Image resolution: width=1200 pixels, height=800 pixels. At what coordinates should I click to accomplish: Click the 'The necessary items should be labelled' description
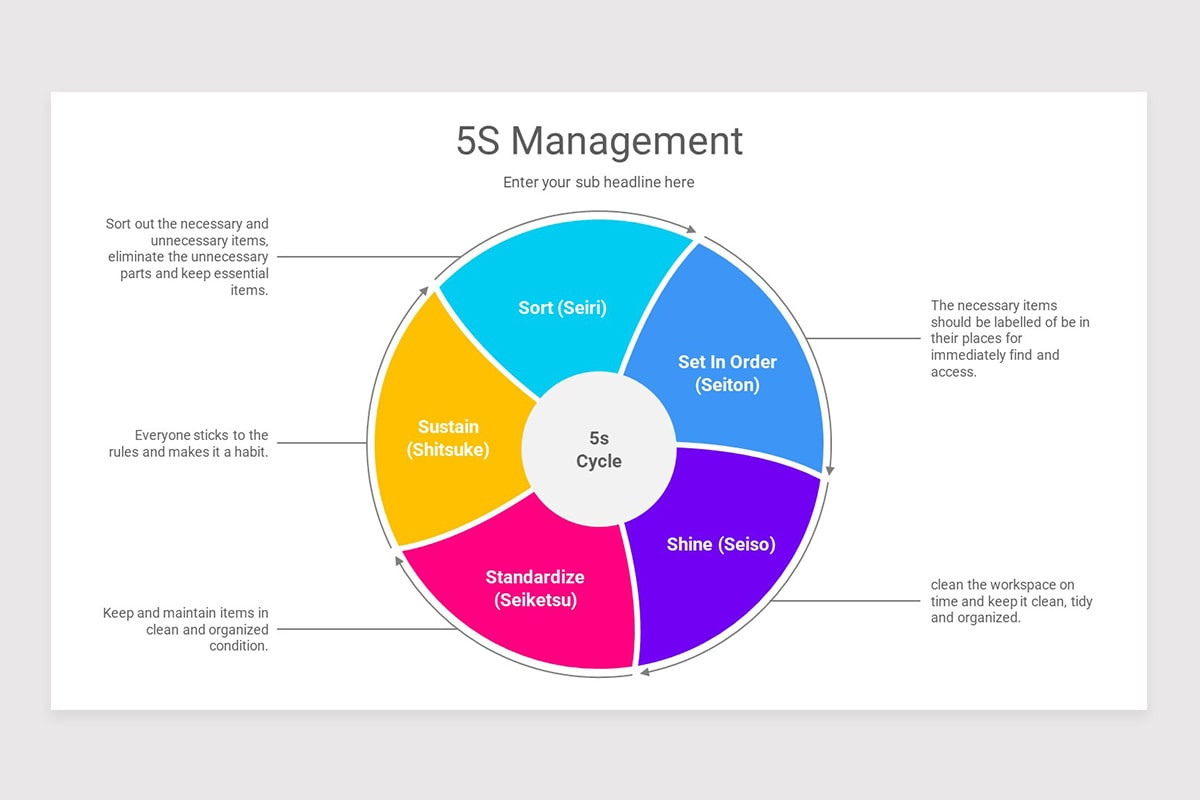point(1010,338)
